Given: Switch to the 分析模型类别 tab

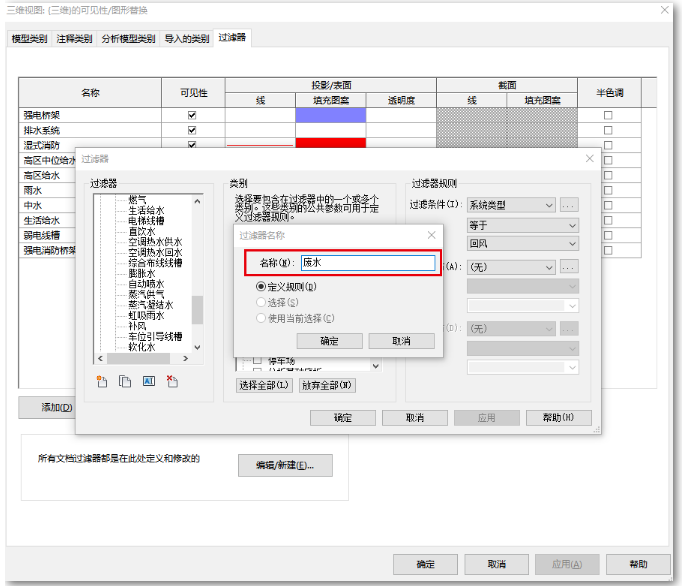Looking at the screenshot, I should pos(128,39).
